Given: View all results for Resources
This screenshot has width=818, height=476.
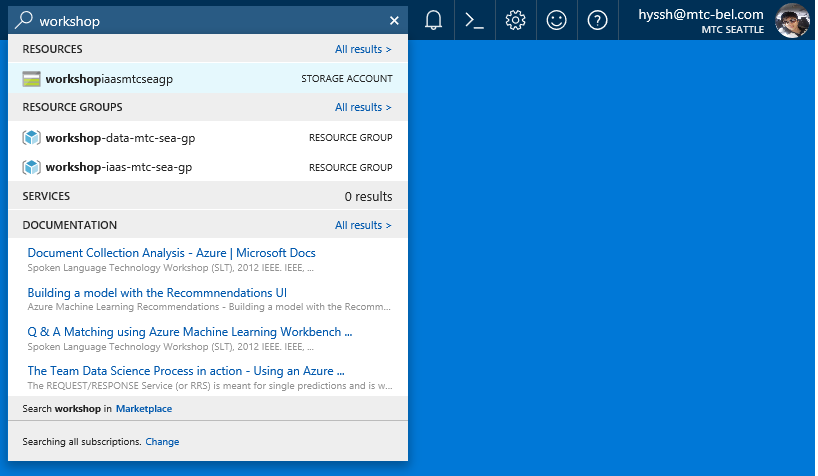Looking at the screenshot, I should point(363,49).
